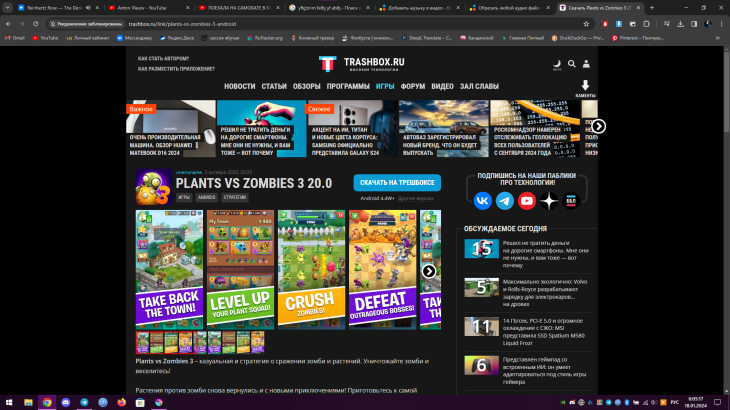Open the НОВОСТИ menu section
The height and width of the screenshot is (410, 730).
point(240,87)
